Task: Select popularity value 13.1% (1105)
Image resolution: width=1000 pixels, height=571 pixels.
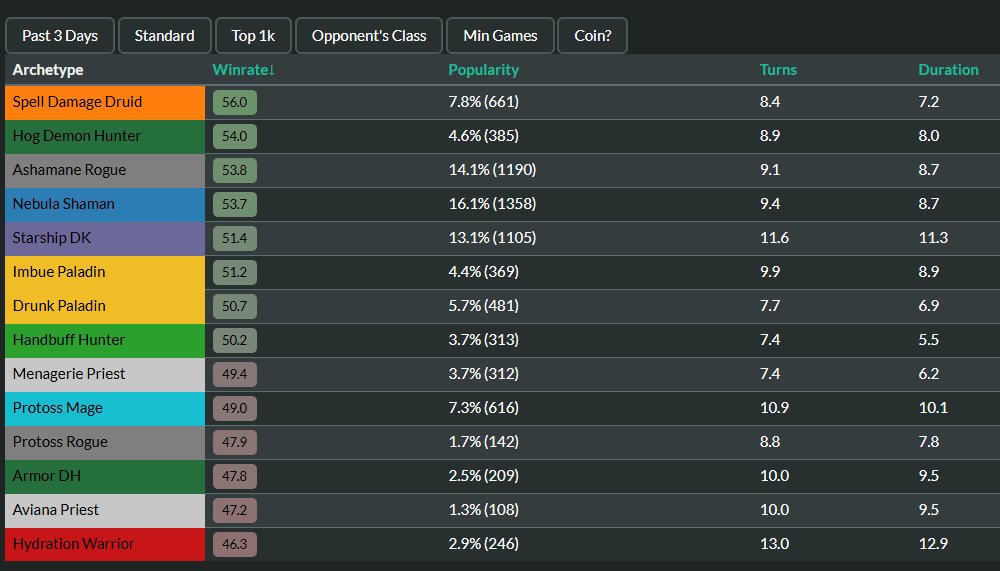Action: 492,238
